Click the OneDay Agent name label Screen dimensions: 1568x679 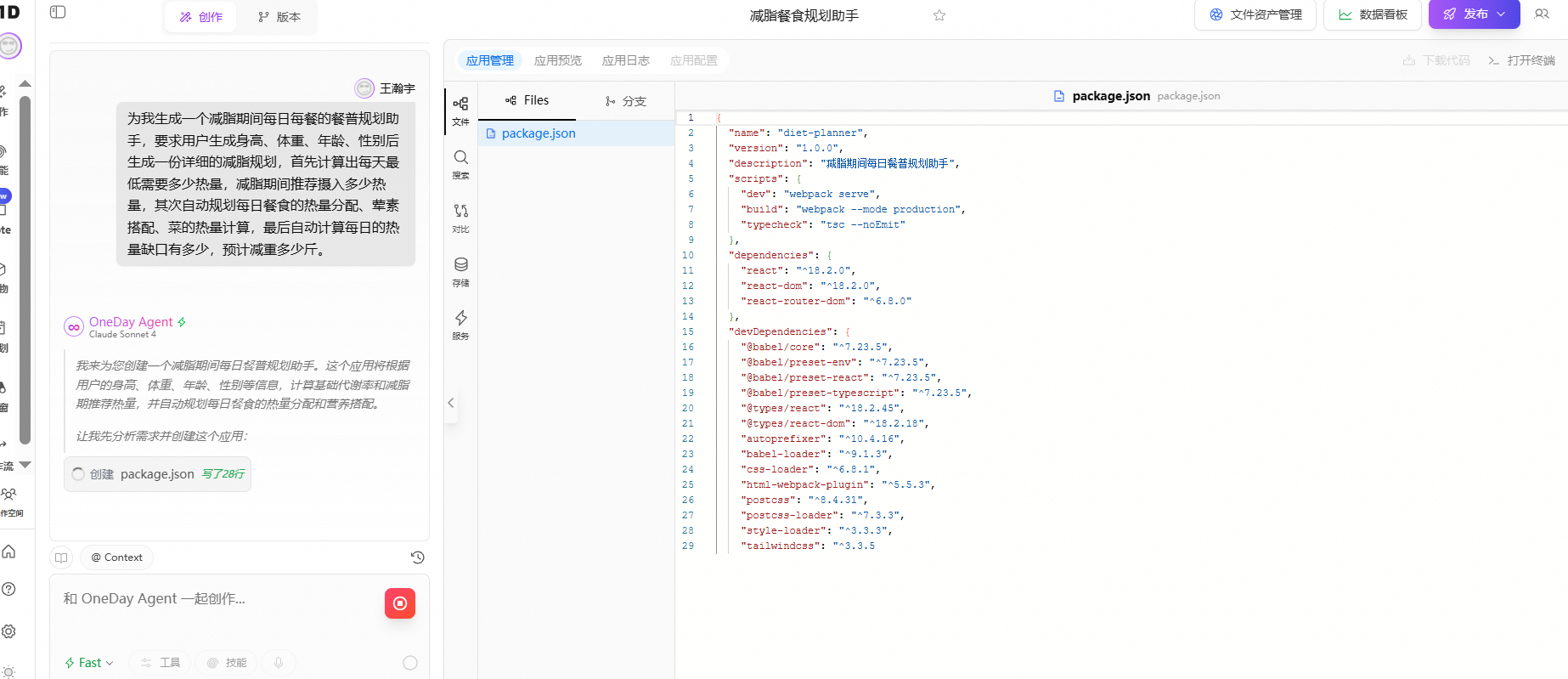click(x=131, y=322)
